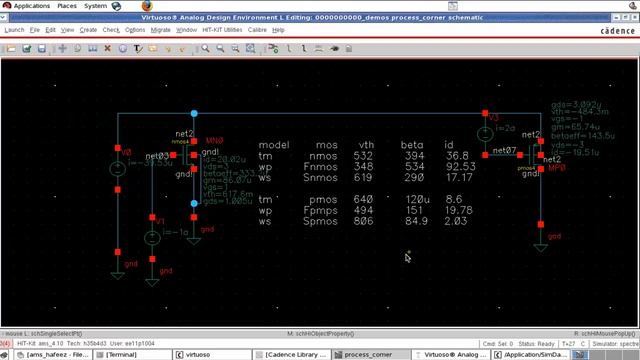Click the Zoom Out magnifier icon
Image resolution: width=640 pixels, height=360 pixels.
(220, 49)
